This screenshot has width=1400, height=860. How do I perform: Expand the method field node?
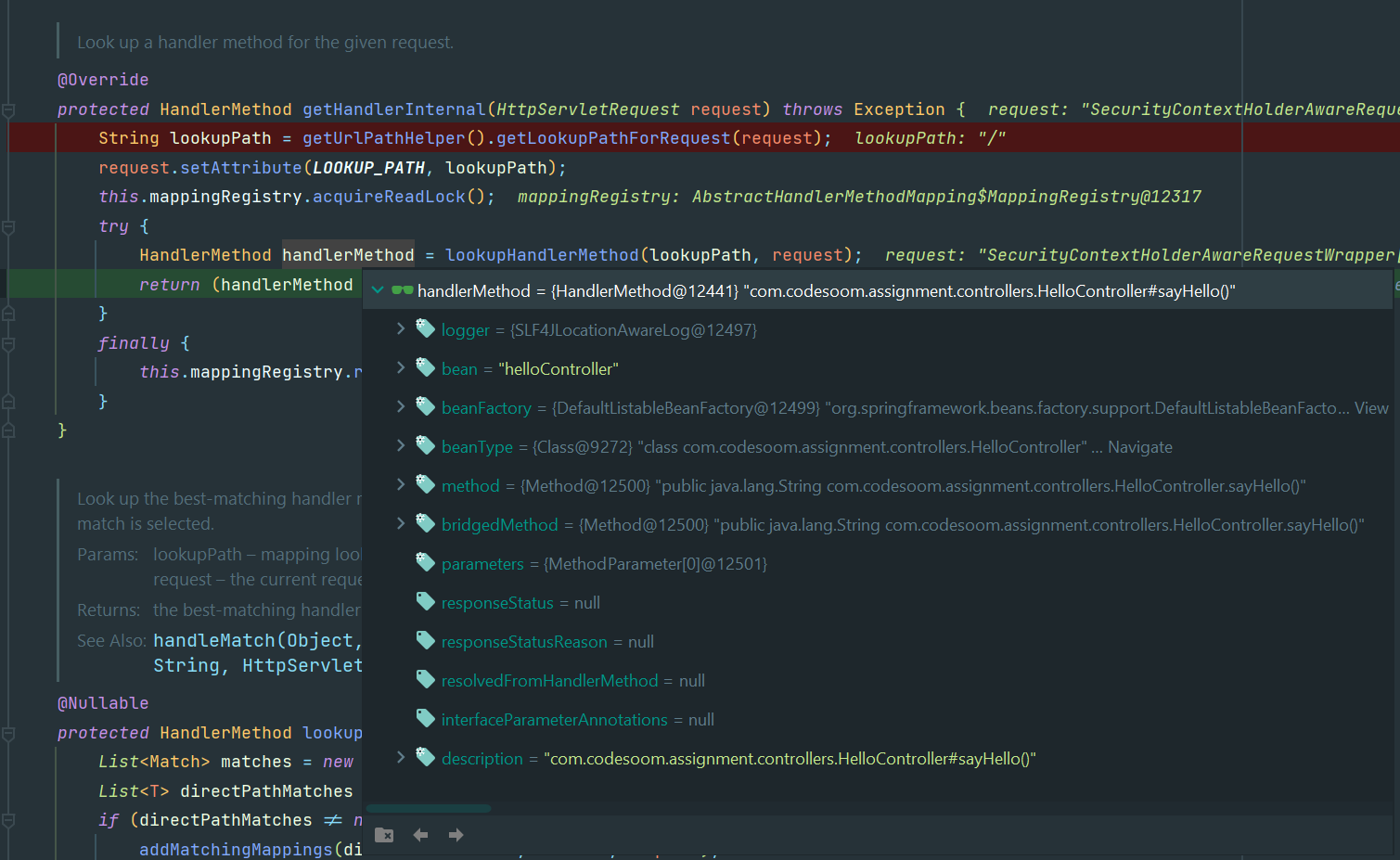coord(401,484)
